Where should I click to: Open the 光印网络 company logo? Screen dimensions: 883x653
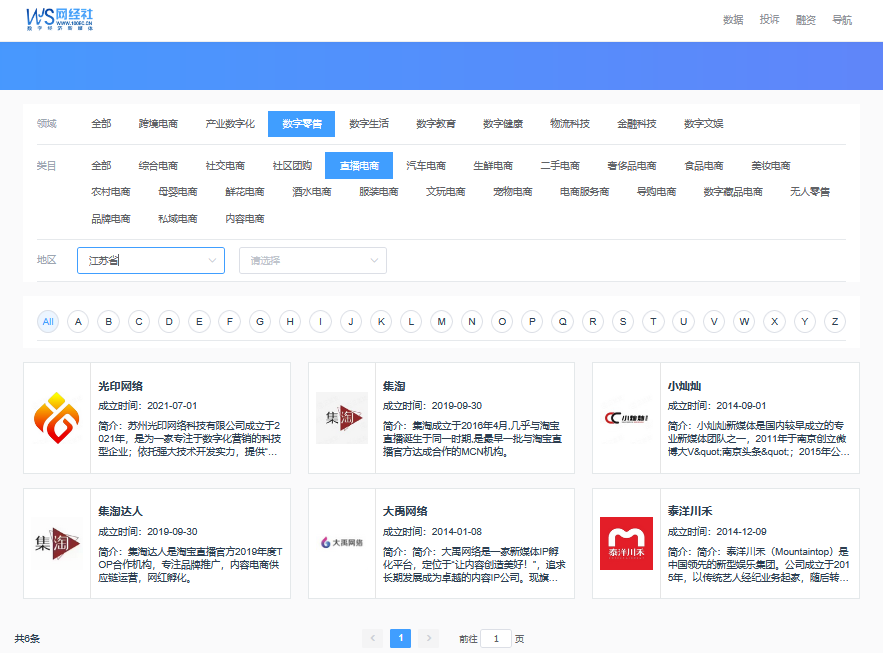click(58, 418)
